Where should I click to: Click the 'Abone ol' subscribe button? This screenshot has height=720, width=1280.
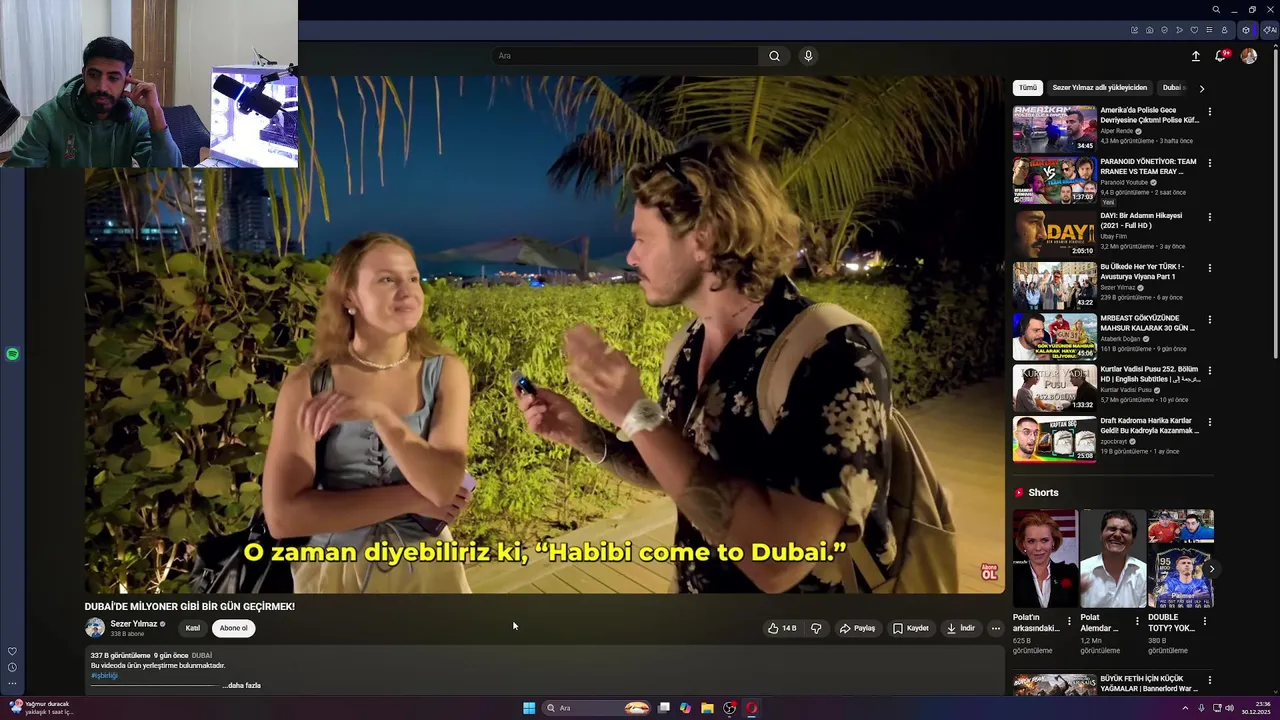[233, 628]
